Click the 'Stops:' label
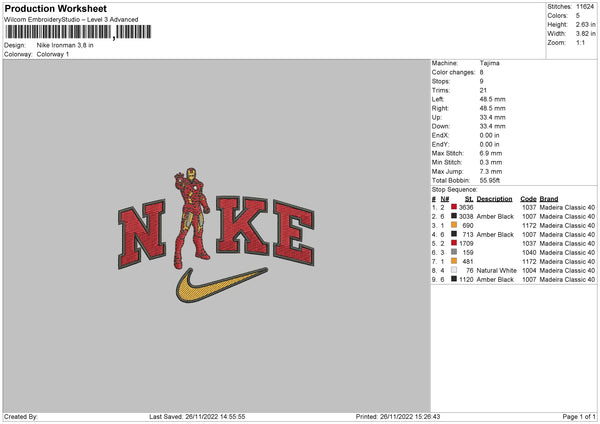The height and width of the screenshot is (424, 600). (441, 81)
